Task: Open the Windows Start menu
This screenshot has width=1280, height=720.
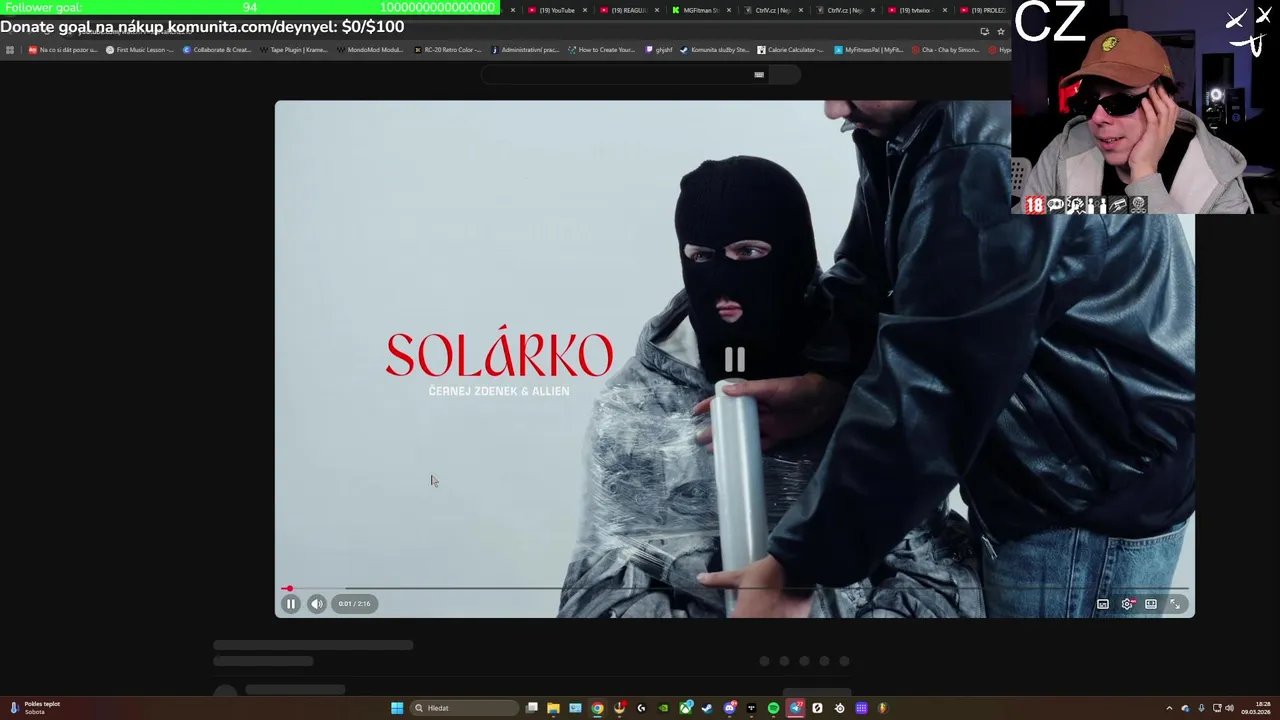Action: [397, 708]
